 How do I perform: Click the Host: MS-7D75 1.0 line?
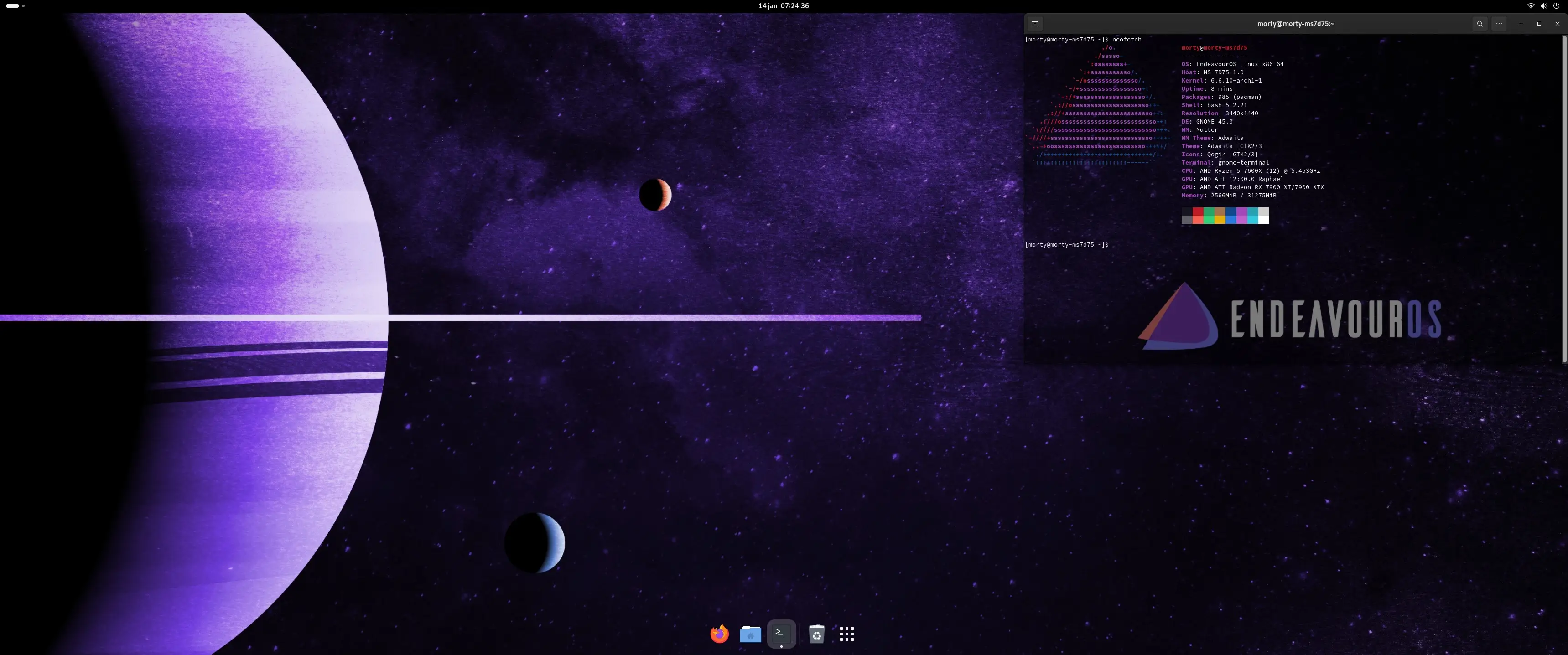1213,72
